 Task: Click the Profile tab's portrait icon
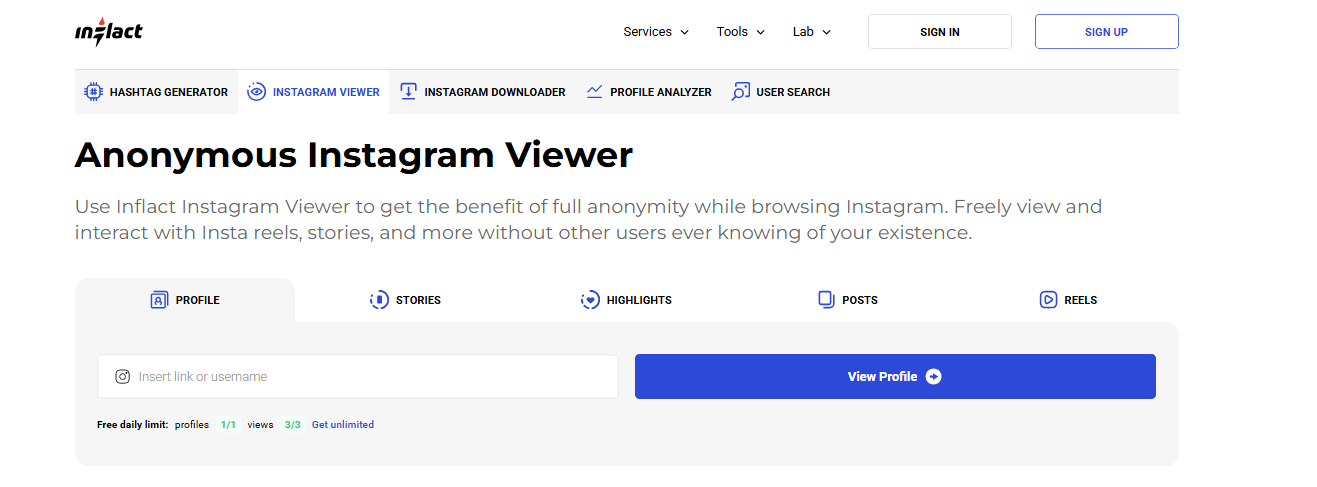coord(159,300)
